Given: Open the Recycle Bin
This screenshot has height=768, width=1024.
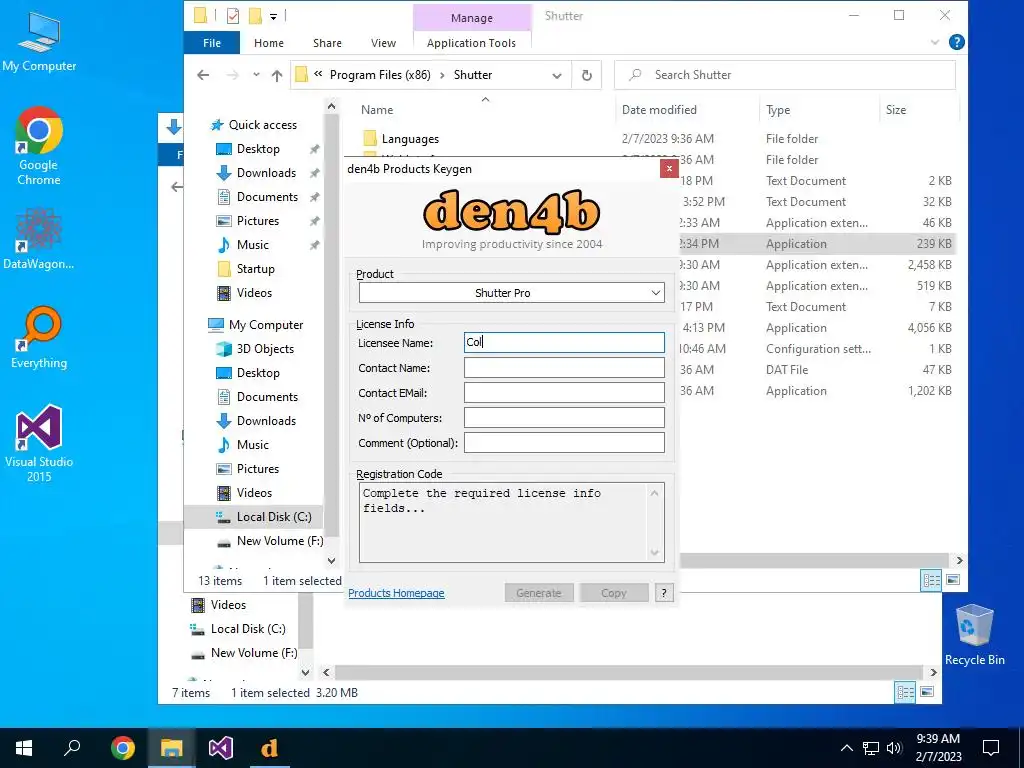Looking at the screenshot, I should pyautogui.click(x=974, y=635).
